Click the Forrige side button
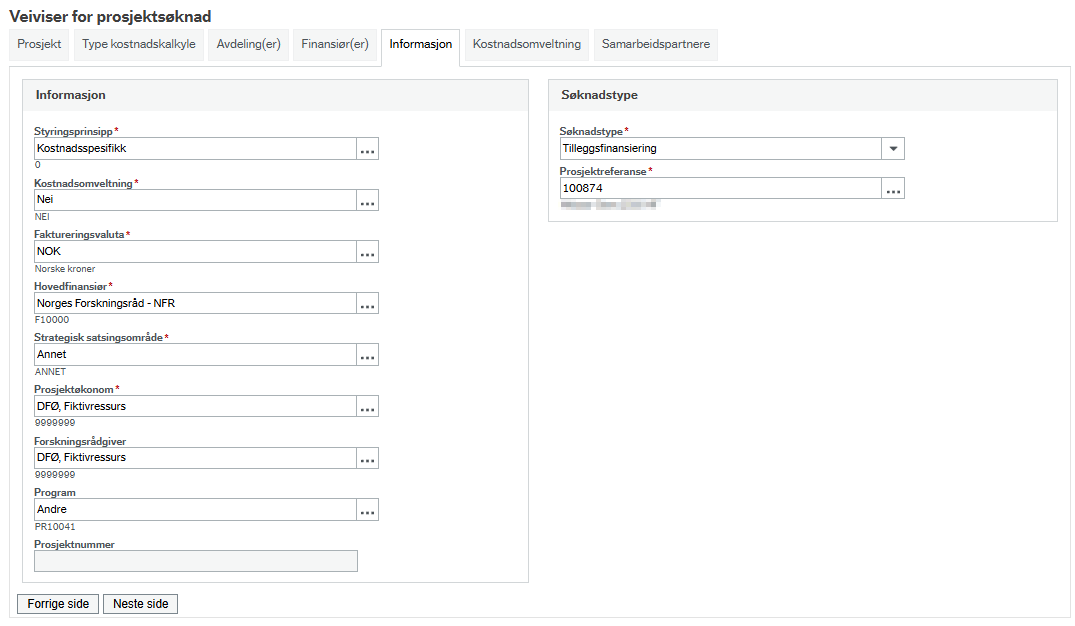Viewport: 1075px width, 626px height. pos(58,604)
